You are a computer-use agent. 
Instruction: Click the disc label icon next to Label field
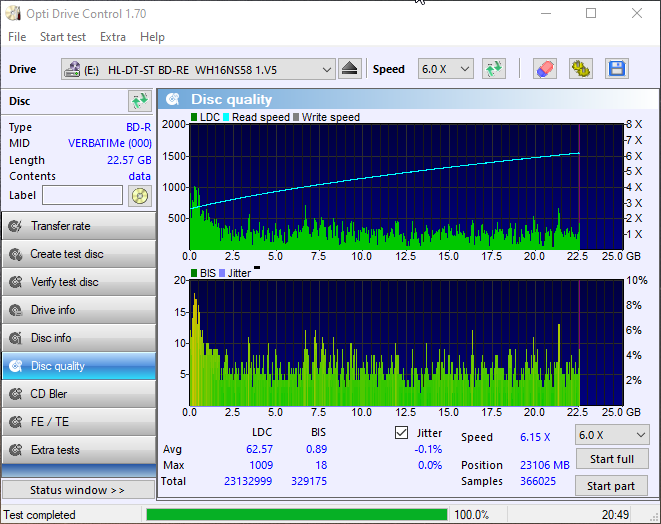coord(139,195)
